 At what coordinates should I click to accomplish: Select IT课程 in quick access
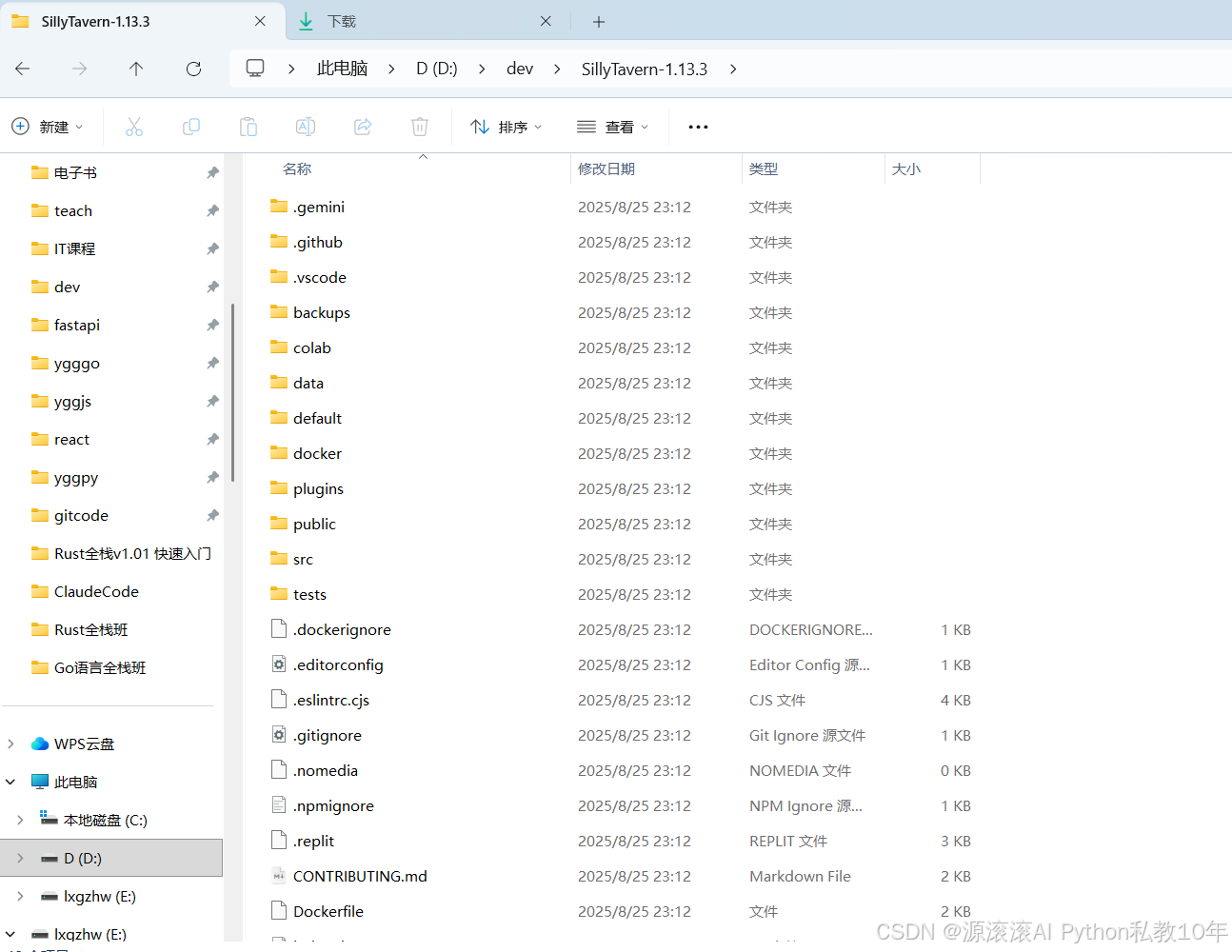(74, 248)
